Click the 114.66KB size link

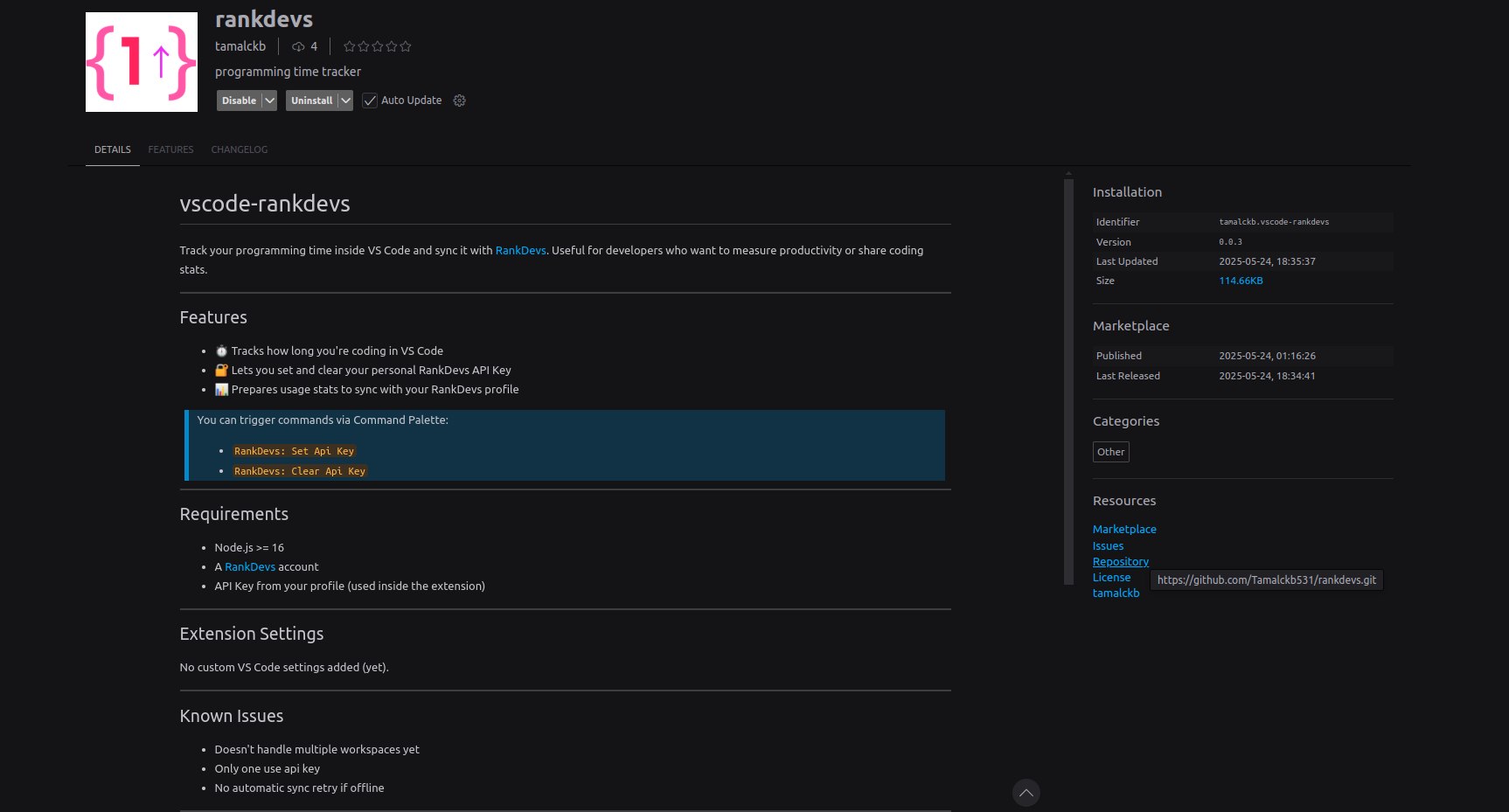tap(1241, 281)
